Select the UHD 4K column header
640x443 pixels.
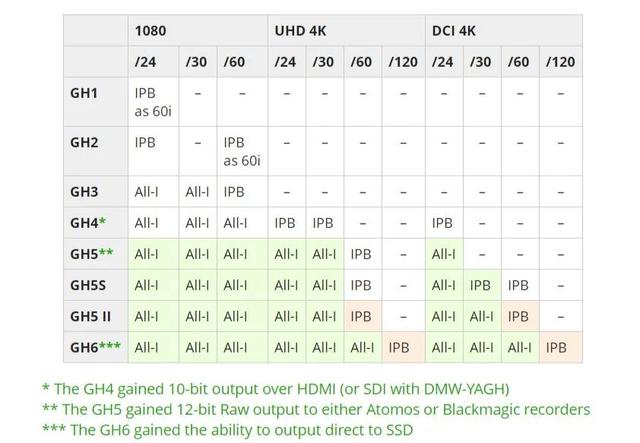(347, 31)
